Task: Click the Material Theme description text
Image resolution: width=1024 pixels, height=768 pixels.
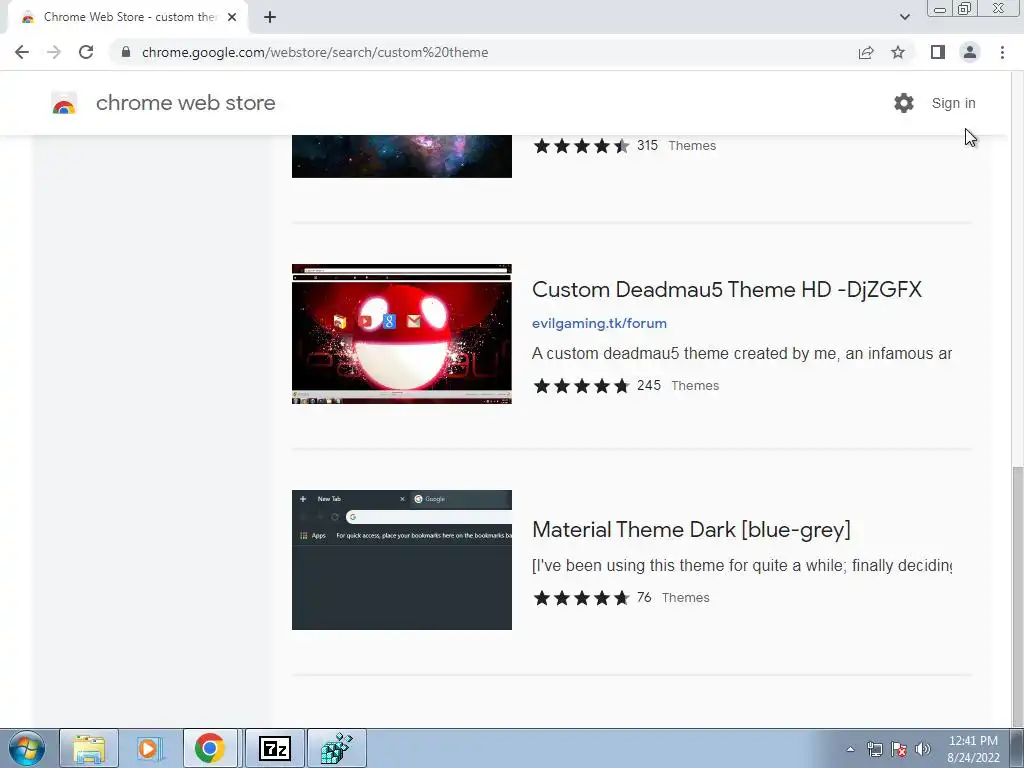Action: pyautogui.click(x=741, y=566)
